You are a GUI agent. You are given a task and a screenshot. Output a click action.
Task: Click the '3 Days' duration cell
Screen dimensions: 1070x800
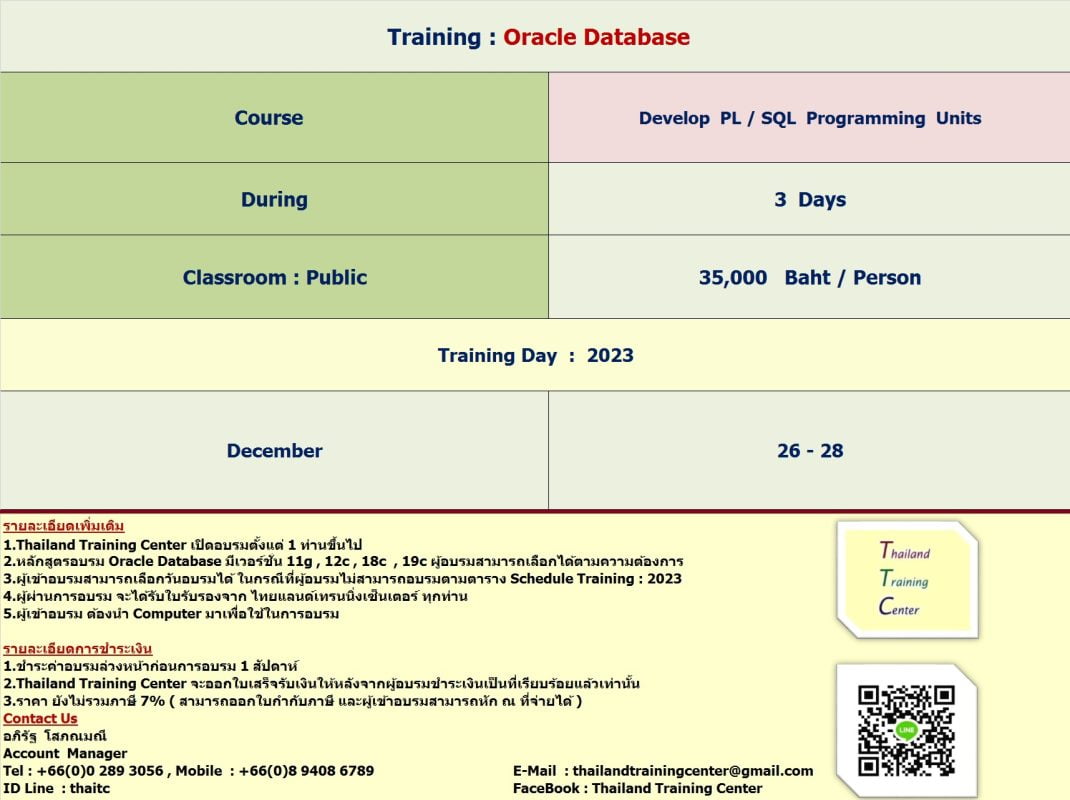pyautogui.click(x=809, y=199)
